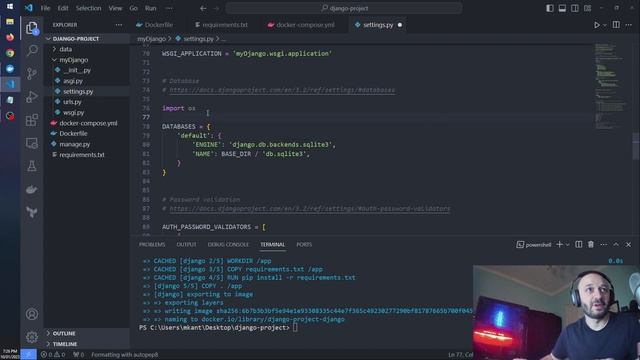Split the editor right
640x360 pixels.
pos(616,25)
